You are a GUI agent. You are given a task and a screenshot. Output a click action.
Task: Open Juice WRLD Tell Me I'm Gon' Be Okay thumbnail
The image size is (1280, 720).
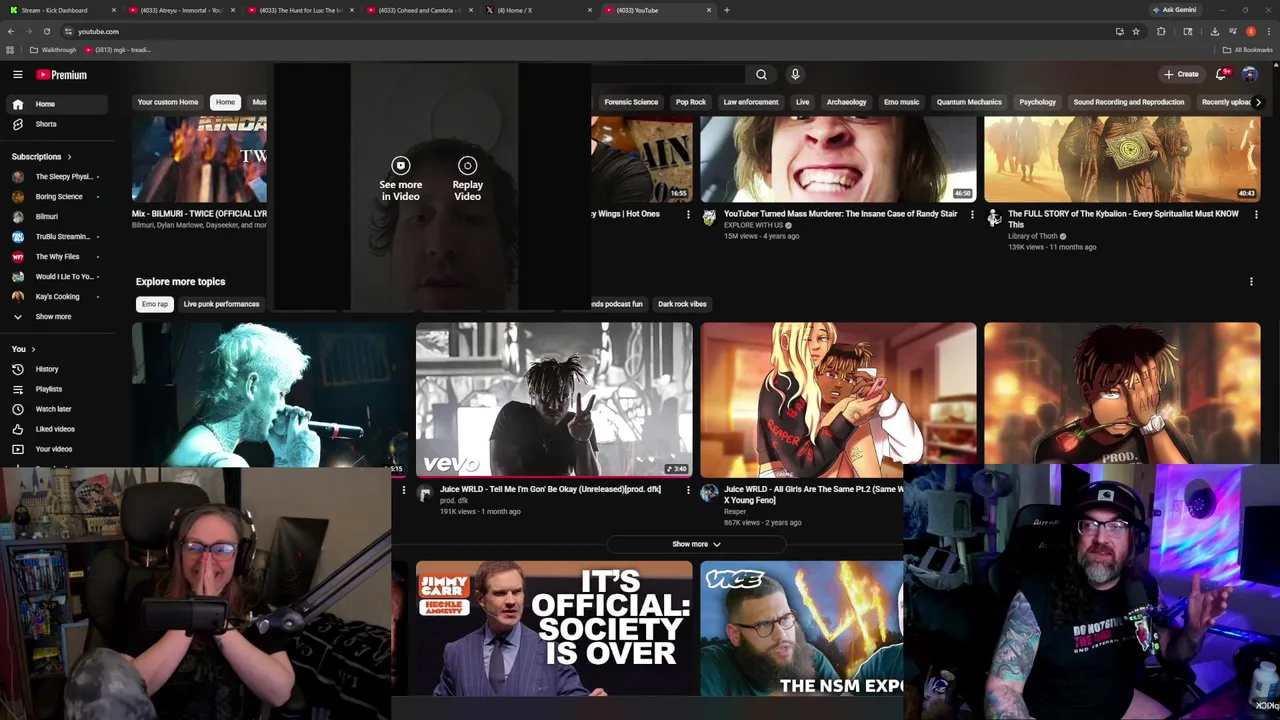(554, 399)
